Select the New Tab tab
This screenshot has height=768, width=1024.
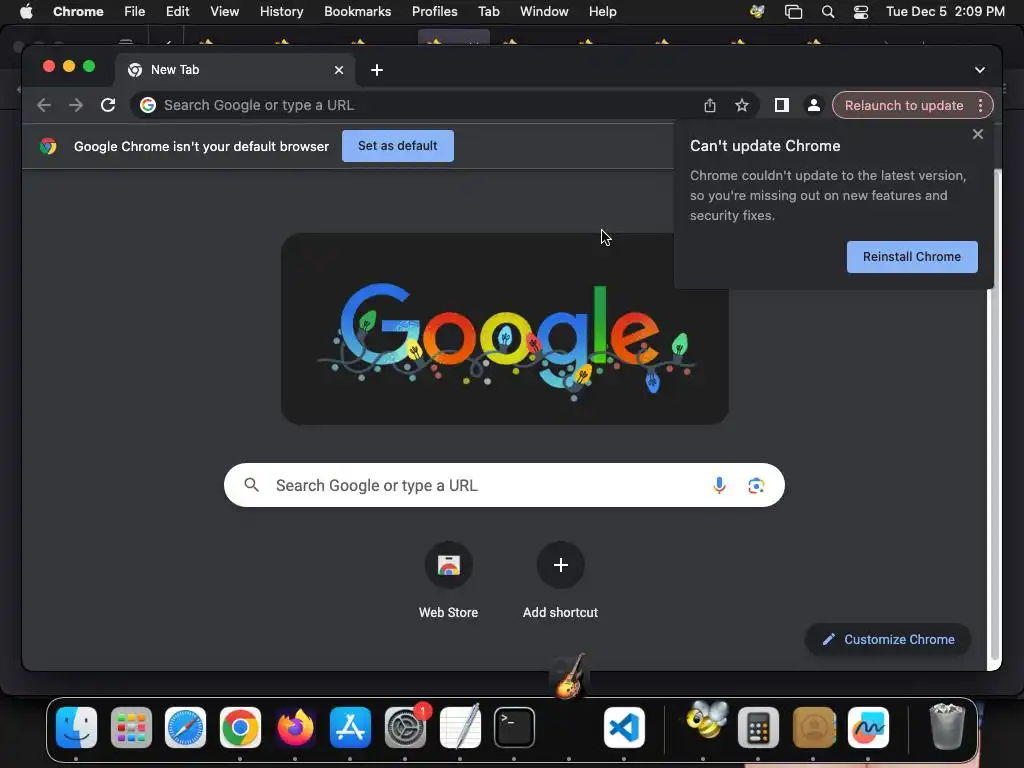pyautogui.click(x=235, y=70)
